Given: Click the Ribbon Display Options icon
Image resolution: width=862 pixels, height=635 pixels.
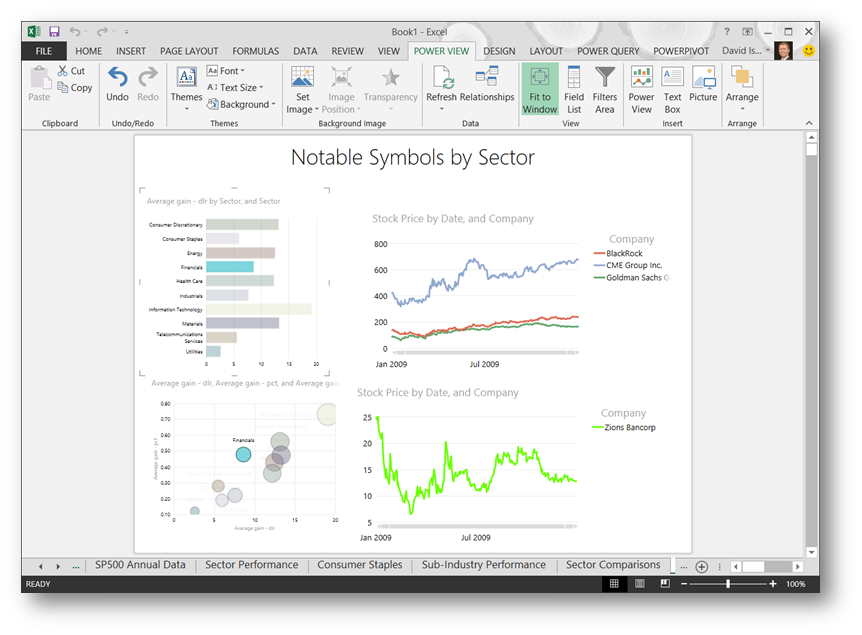Looking at the screenshot, I should pyautogui.click(x=747, y=31).
